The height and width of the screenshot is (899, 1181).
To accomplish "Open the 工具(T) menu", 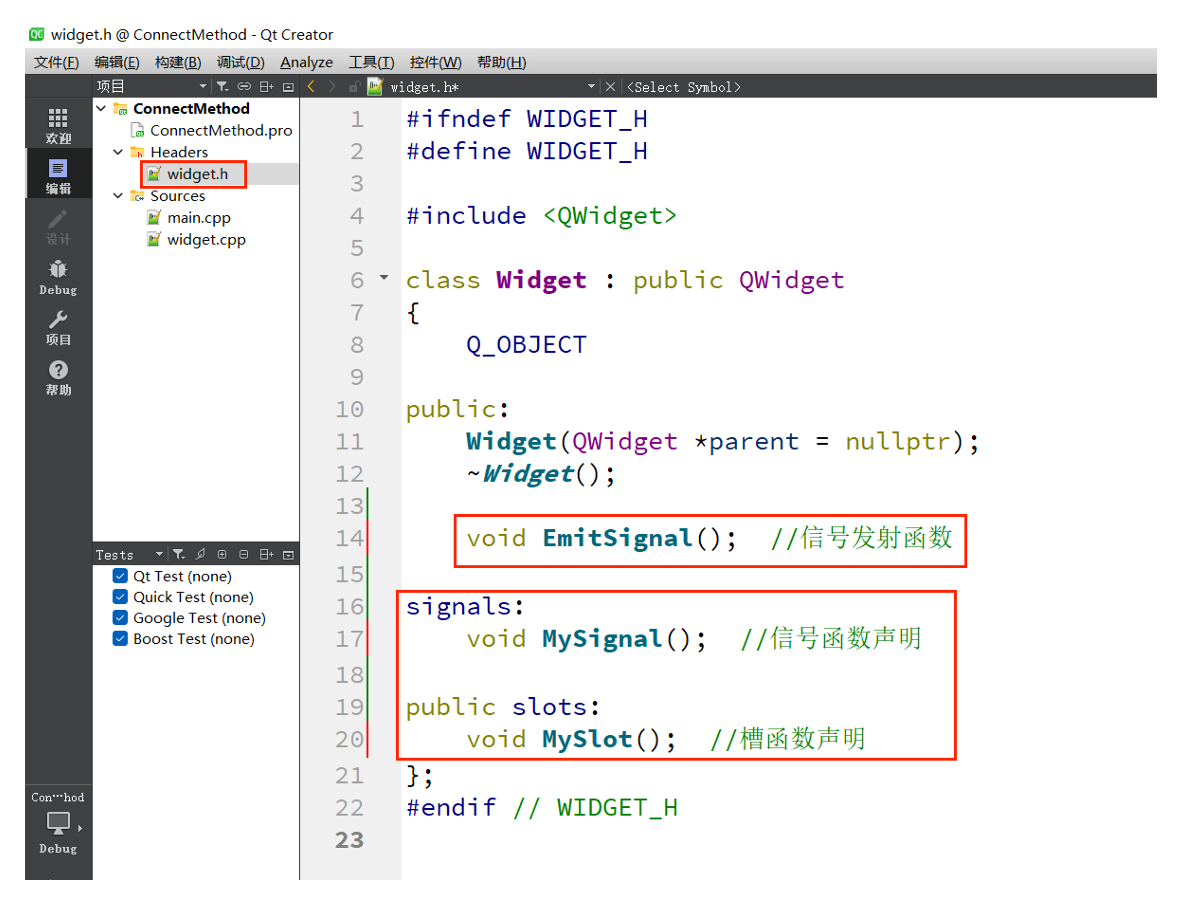I will point(371,62).
